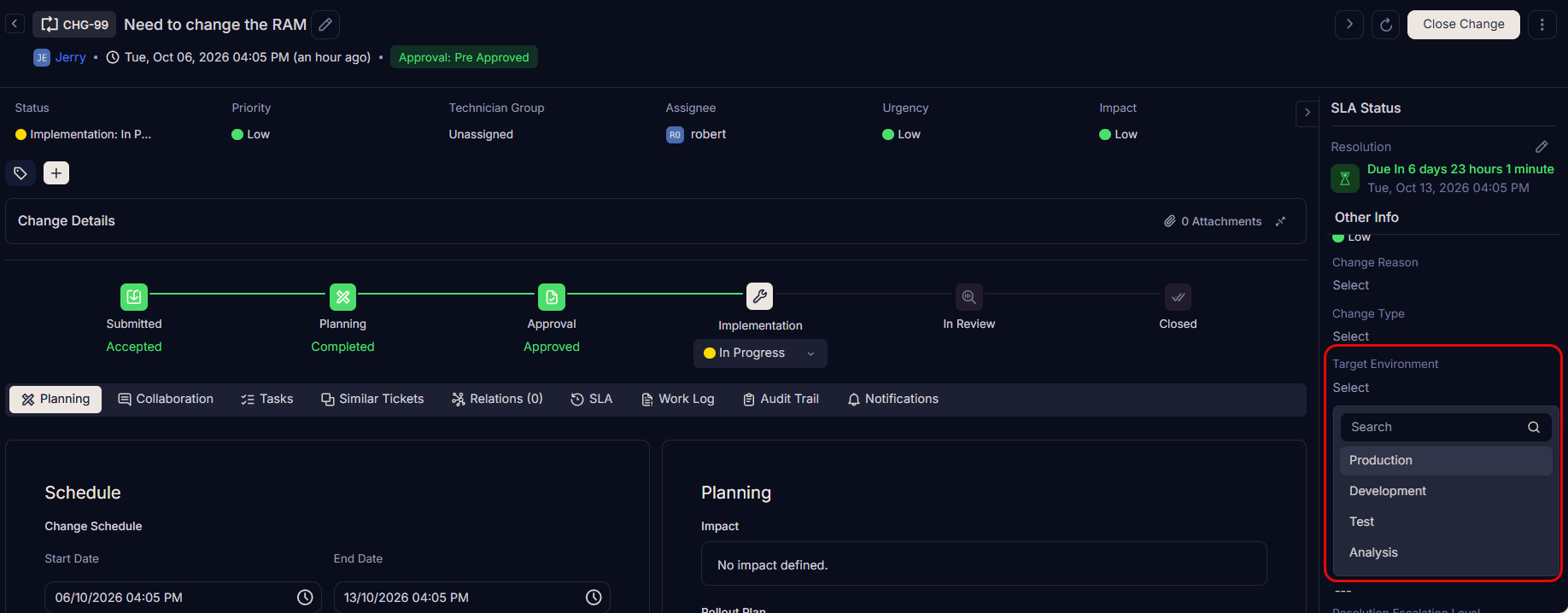The width and height of the screenshot is (1568, 613).
Task: Edit SLA Resolution with the pencil icon
Action: point(1542,147)
